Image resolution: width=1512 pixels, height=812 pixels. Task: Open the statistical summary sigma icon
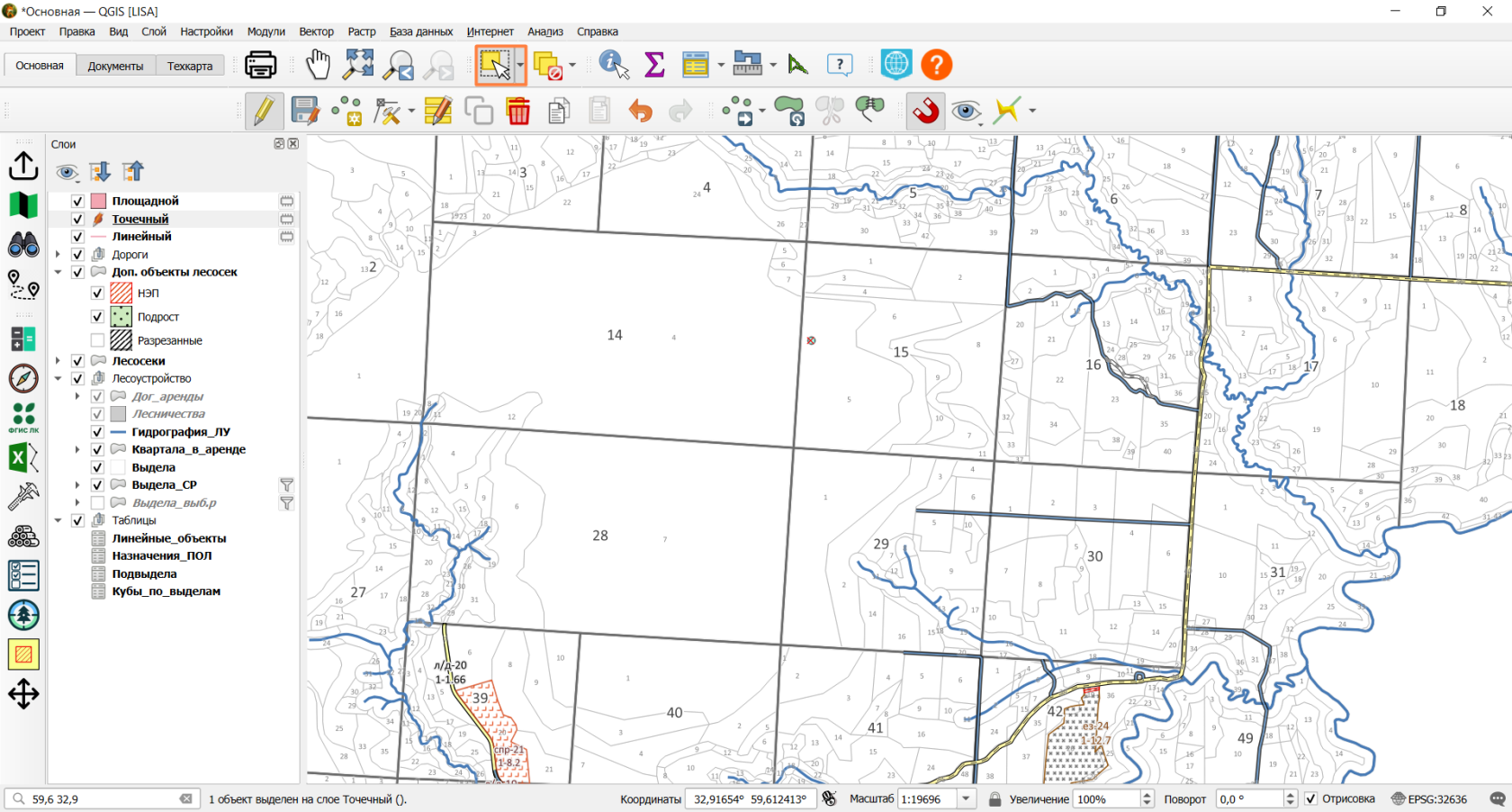pos(654,65)
